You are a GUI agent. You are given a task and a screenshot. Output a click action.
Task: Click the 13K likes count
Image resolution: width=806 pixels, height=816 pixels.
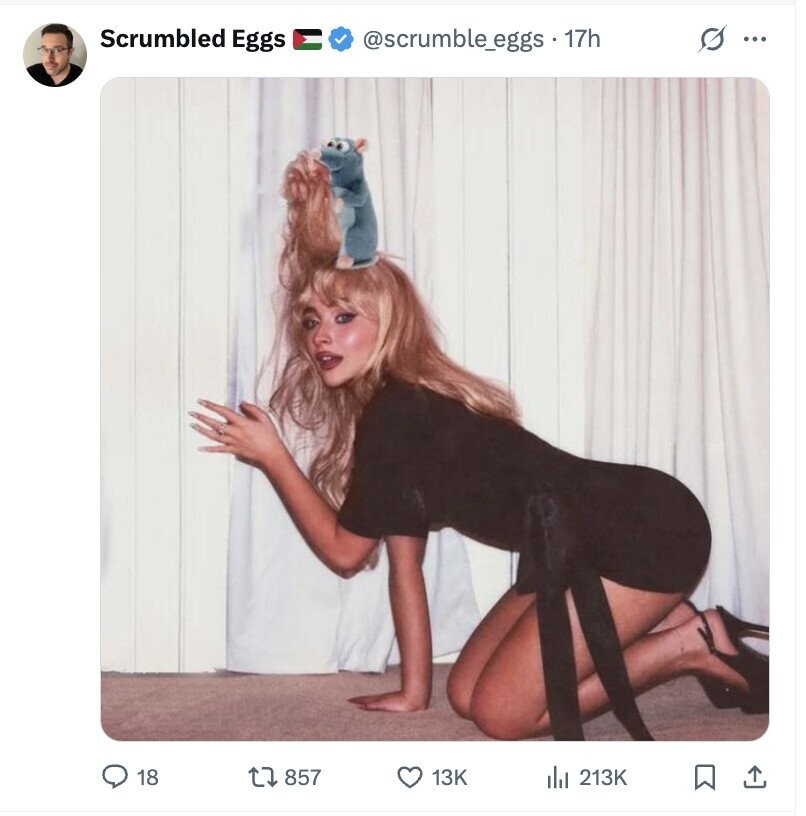(x=449, y=777)
